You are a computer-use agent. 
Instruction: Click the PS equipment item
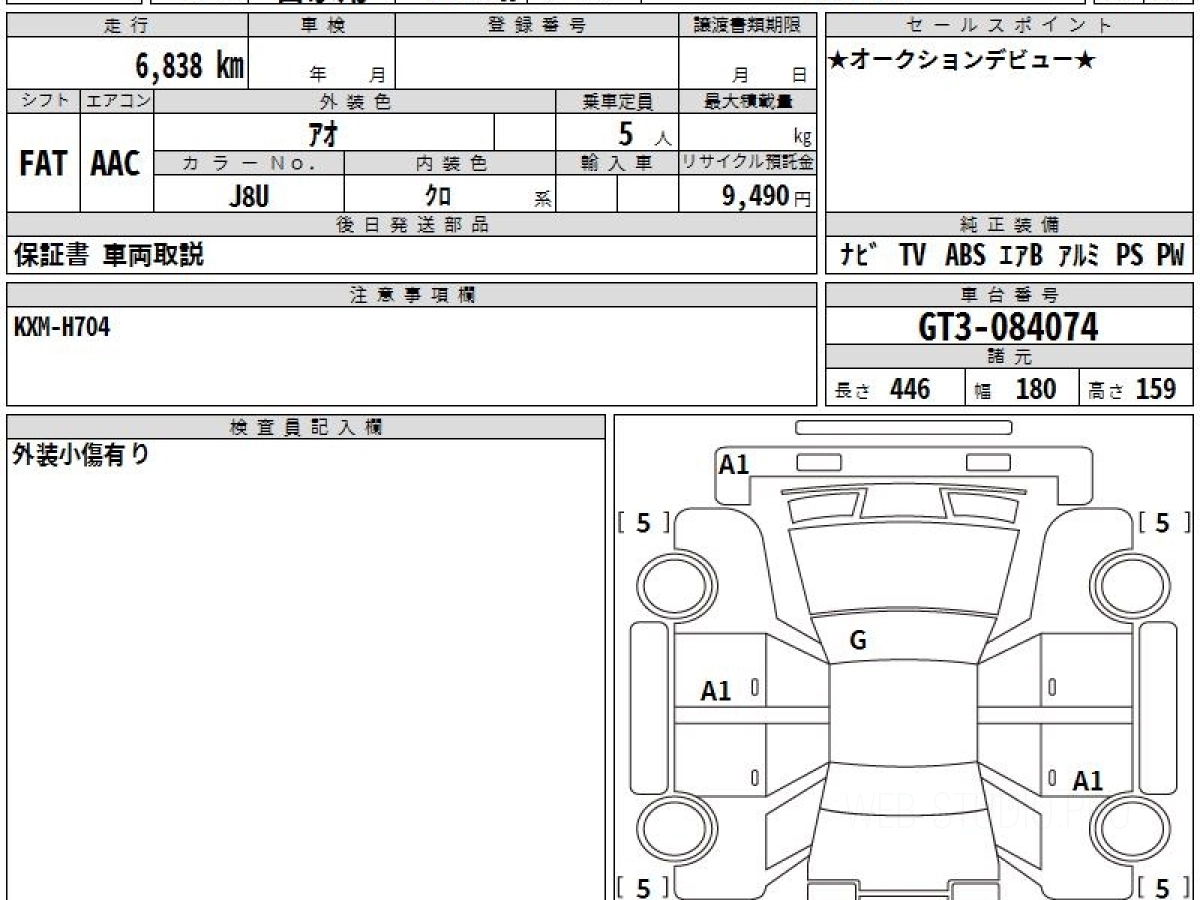(1130, 256)
